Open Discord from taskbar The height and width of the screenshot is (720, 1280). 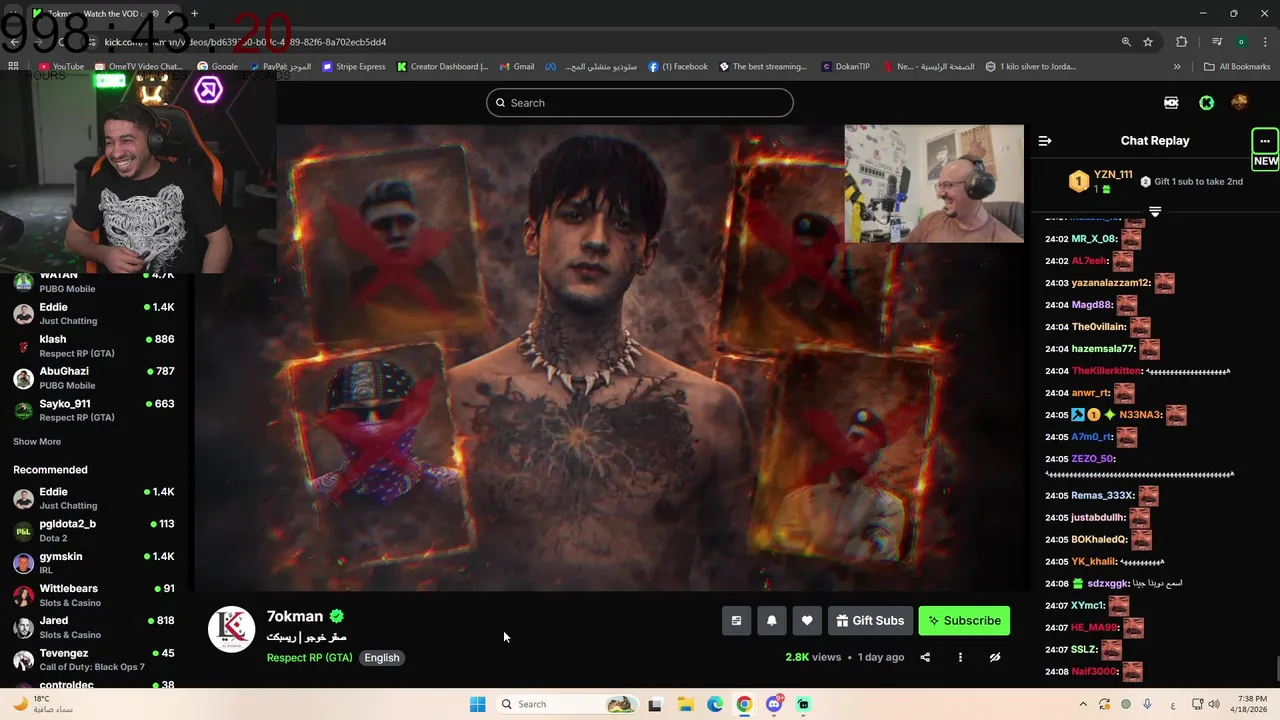coord(774,704)
